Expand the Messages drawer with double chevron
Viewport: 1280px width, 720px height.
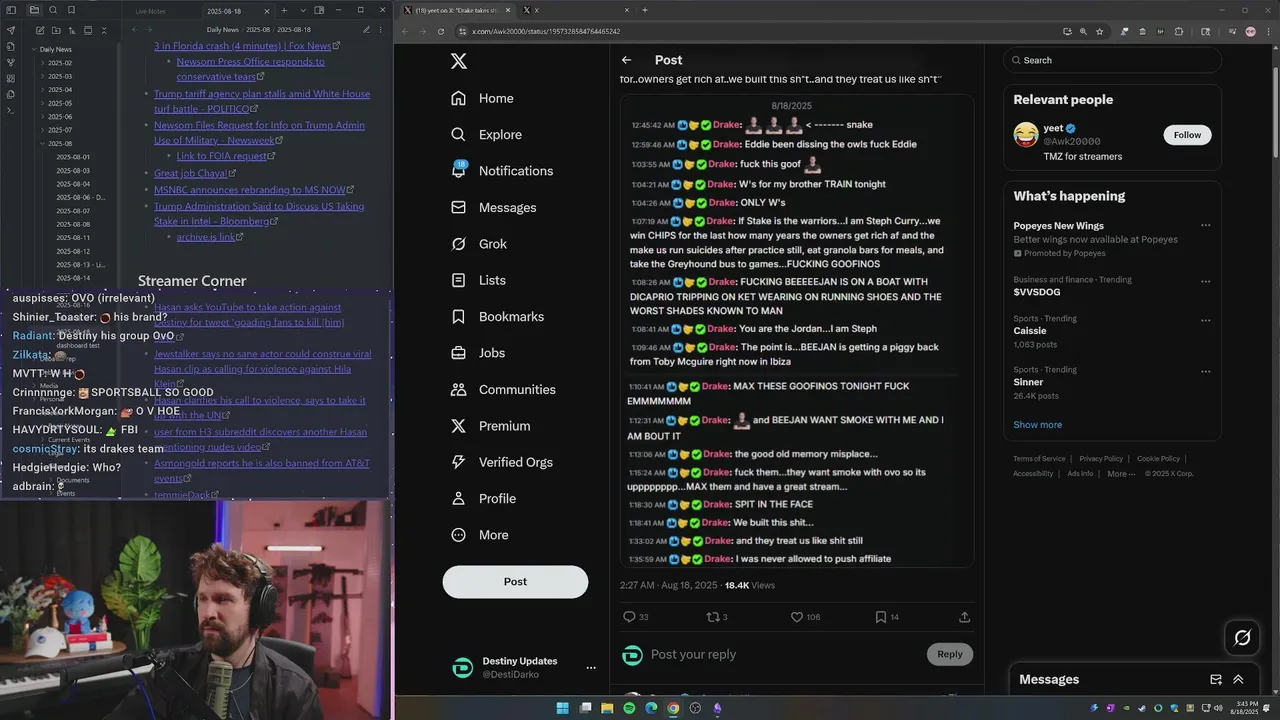(x=1238, y=679)
